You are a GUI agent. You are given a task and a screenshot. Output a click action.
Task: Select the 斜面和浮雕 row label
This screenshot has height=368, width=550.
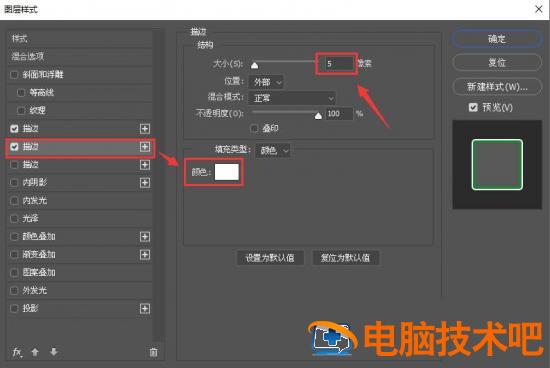(x=43, y=75)
